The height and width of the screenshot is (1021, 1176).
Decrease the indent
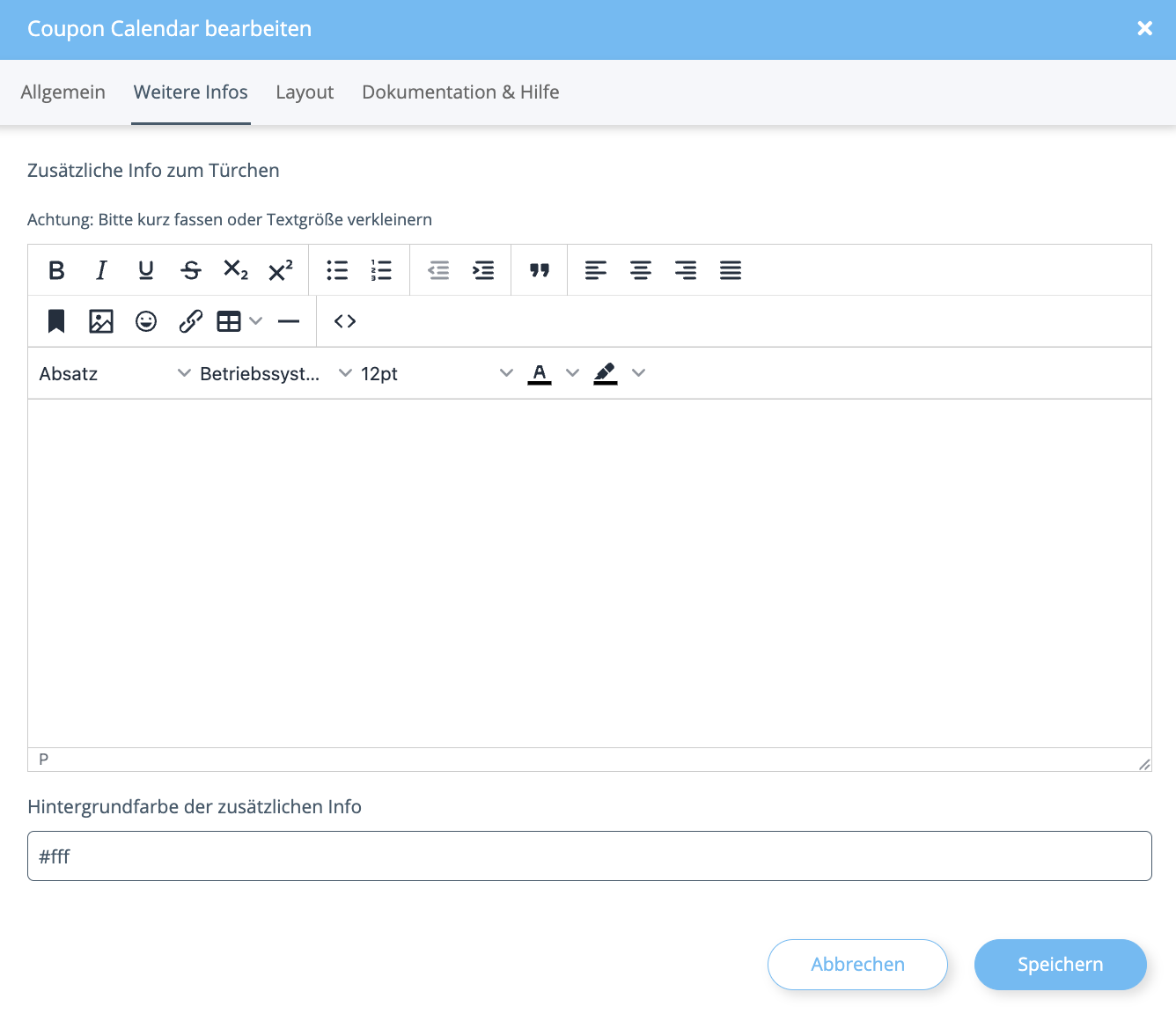[x=438, y=270]
